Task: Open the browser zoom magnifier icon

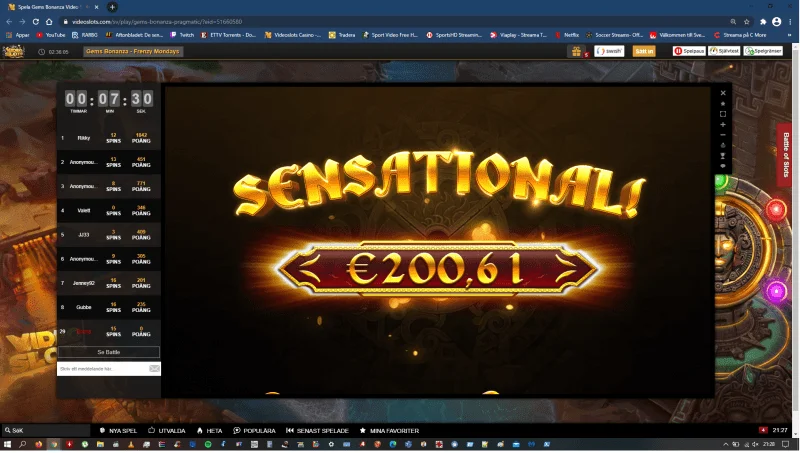Action: click(733, 21)
